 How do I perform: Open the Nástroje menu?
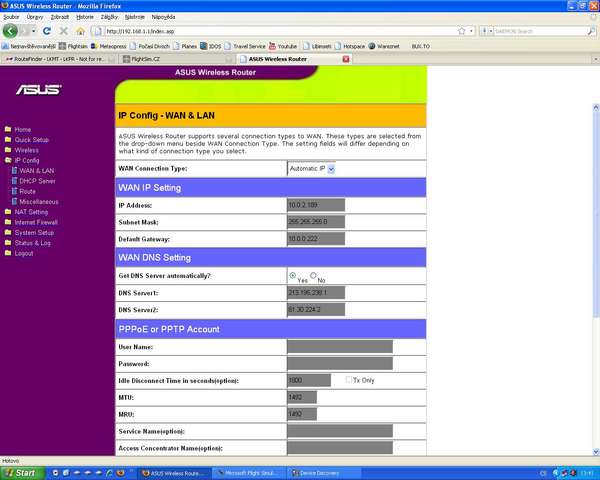click(135, 17)
